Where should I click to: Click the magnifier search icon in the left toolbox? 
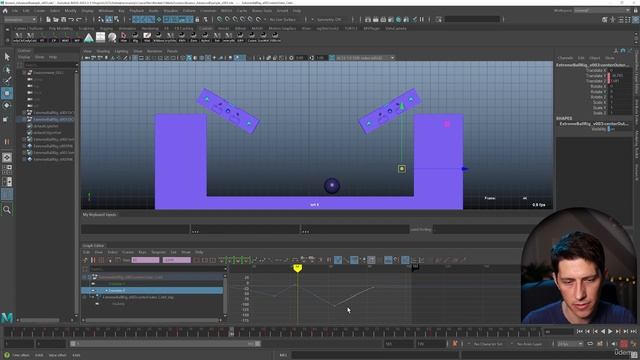7,210
